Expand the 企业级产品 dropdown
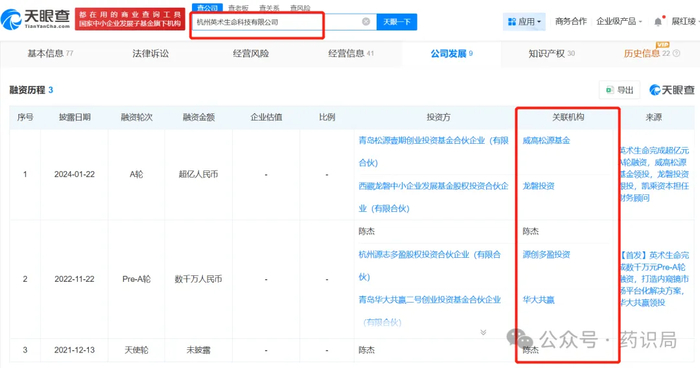This screenshot has width=700, height=368. (619, 21)
